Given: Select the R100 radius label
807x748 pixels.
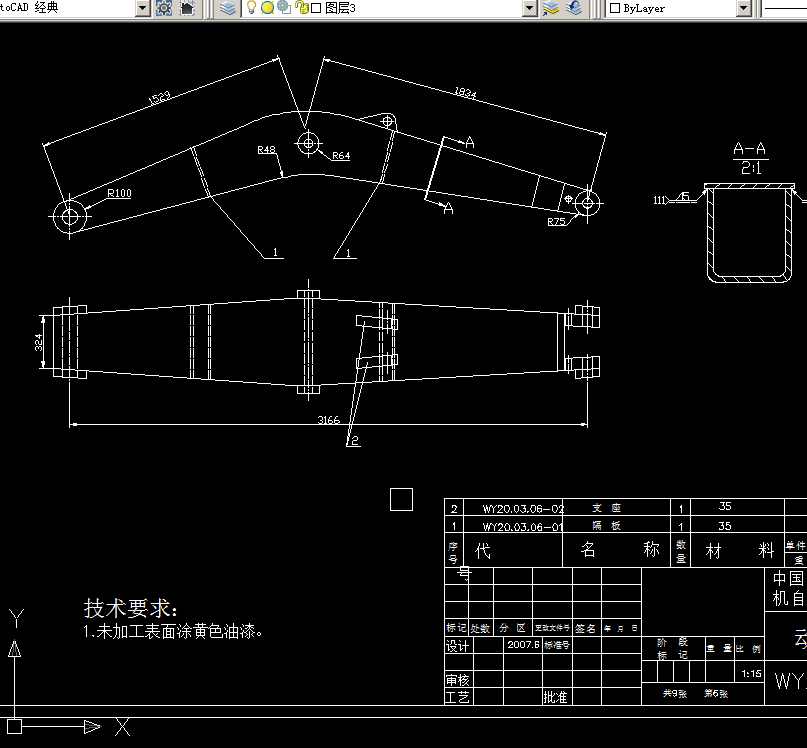Looking at the screenshot, I should pyautogui.click(x=119, y=193).
